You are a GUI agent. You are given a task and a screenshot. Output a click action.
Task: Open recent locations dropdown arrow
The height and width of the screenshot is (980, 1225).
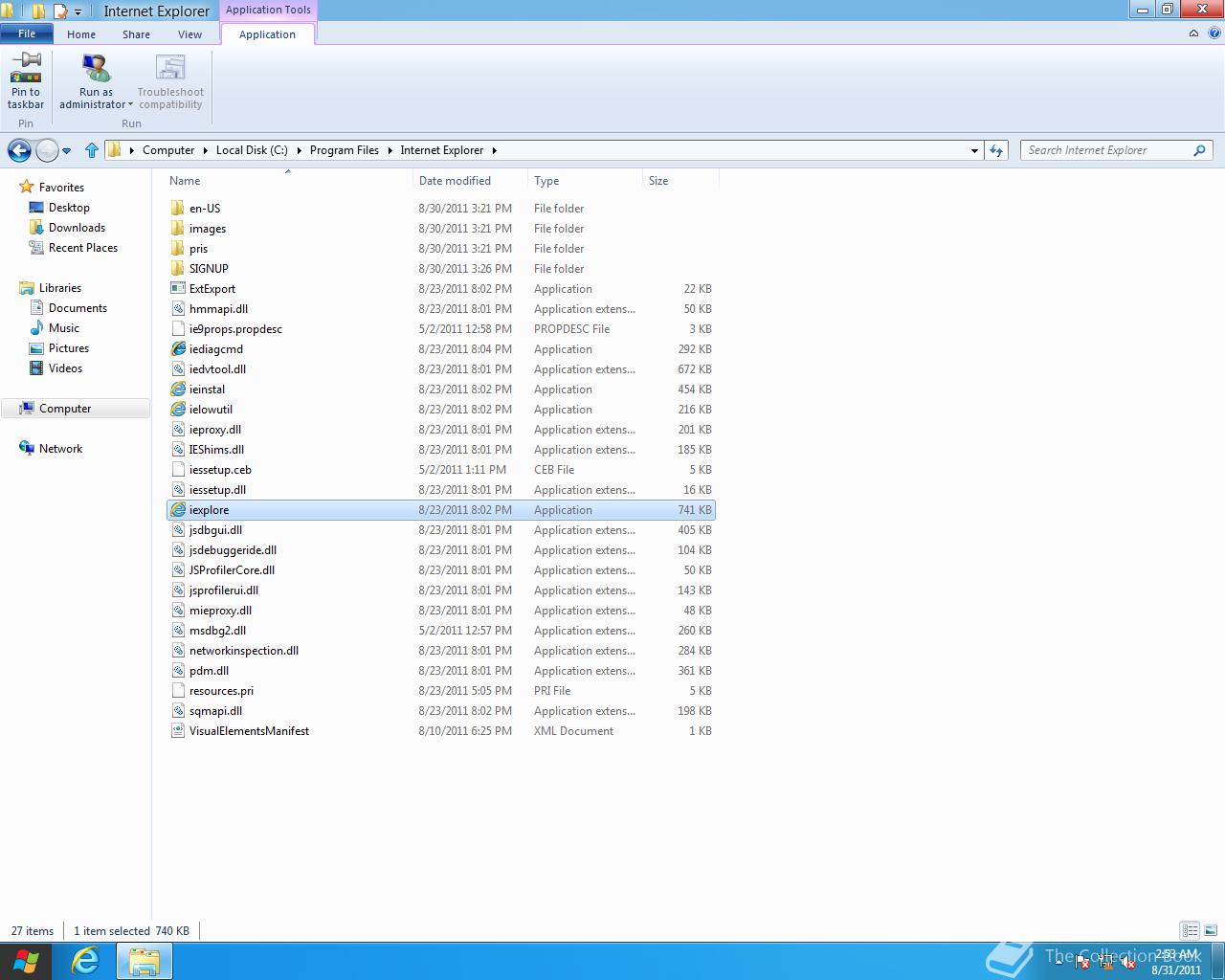[x=66, y=150]
